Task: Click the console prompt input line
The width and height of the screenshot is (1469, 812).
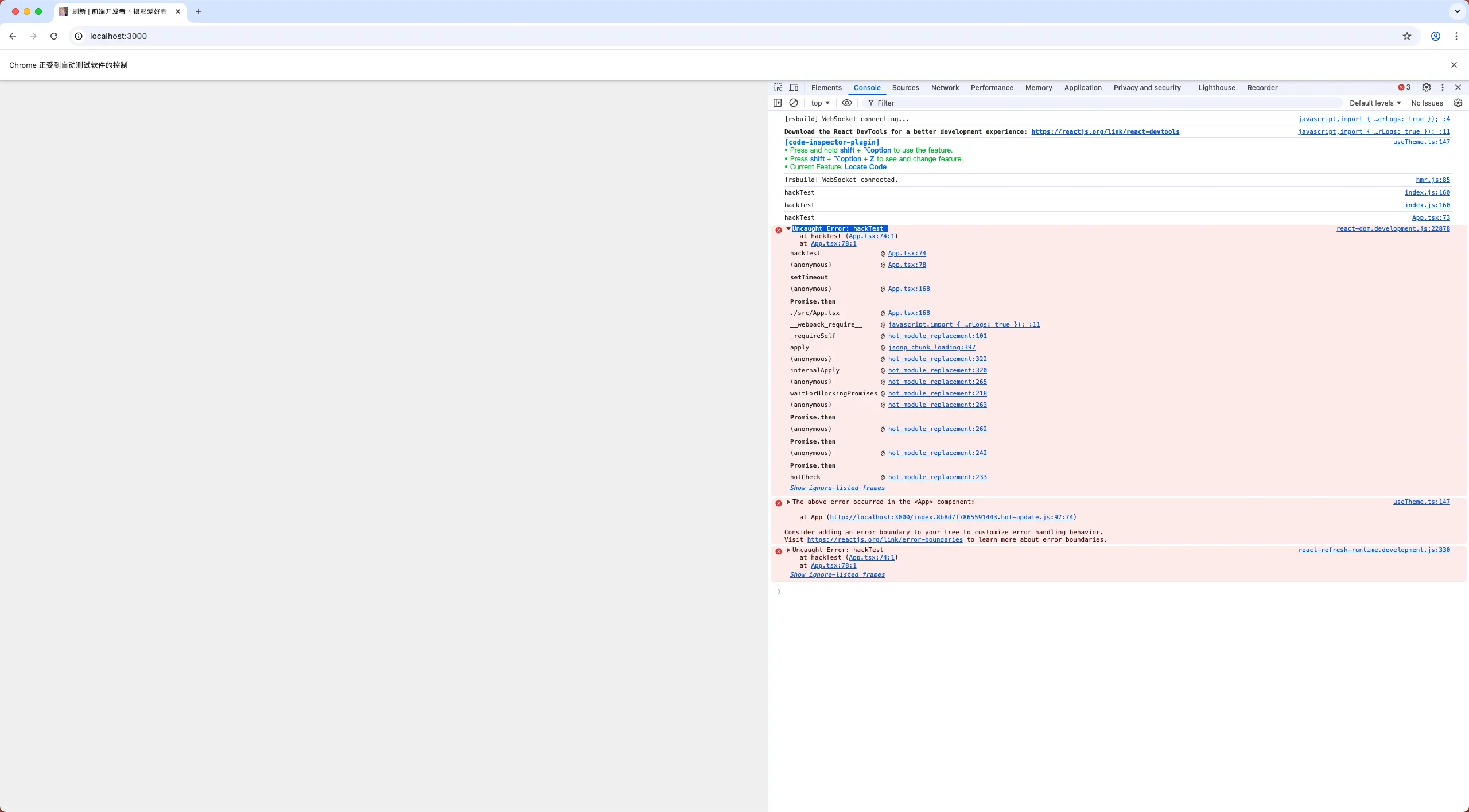Action: 1119,592
